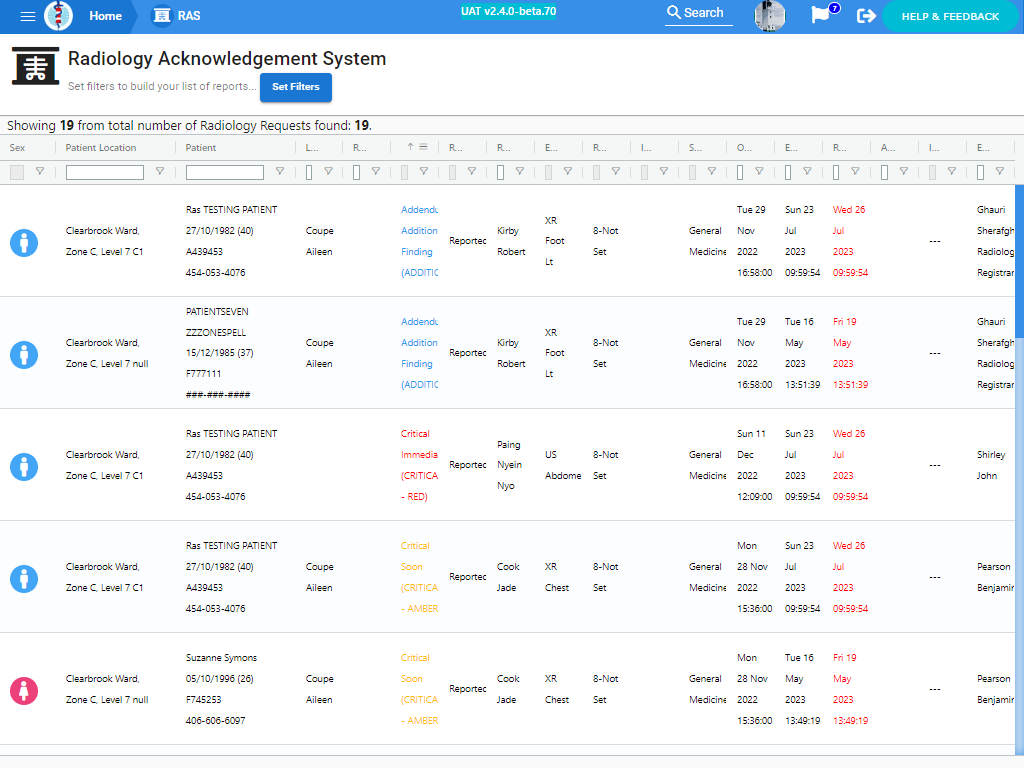Screen dimensions: 1024x768
Task: Click the Sex column header
Action: 18,148
